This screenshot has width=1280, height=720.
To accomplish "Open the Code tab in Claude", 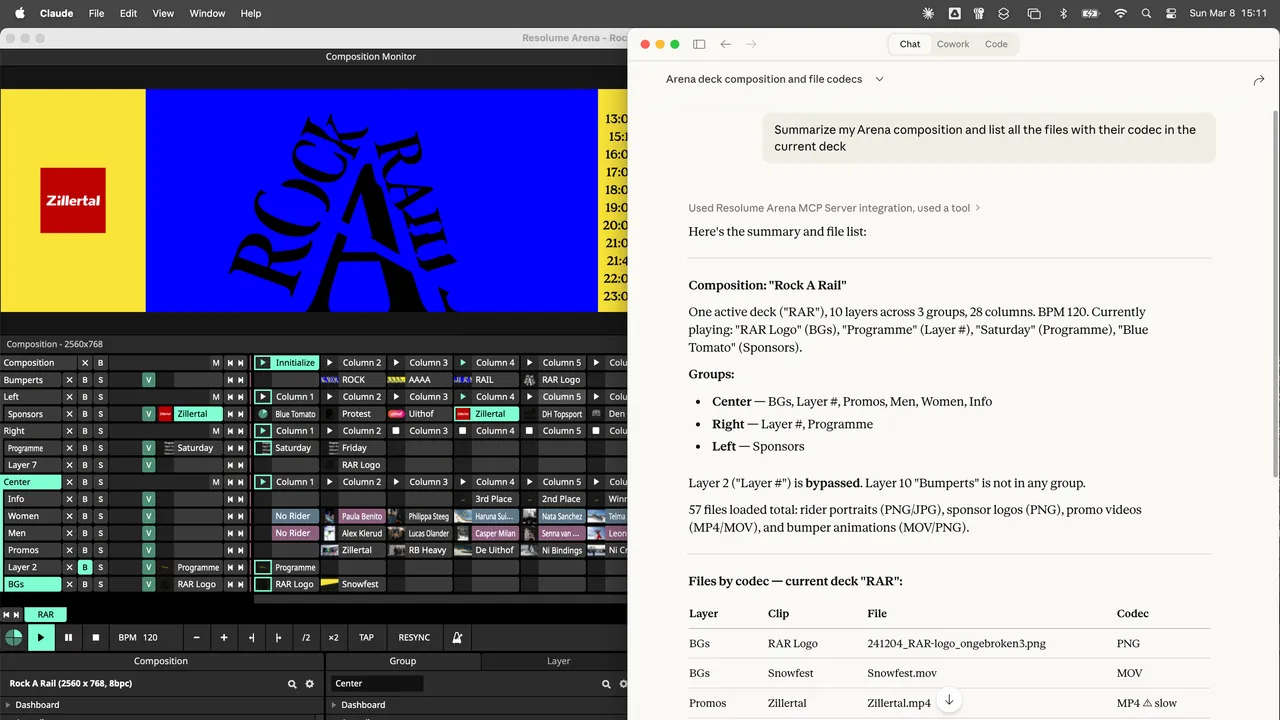I will pyautogui.click(x=996, y=44).
